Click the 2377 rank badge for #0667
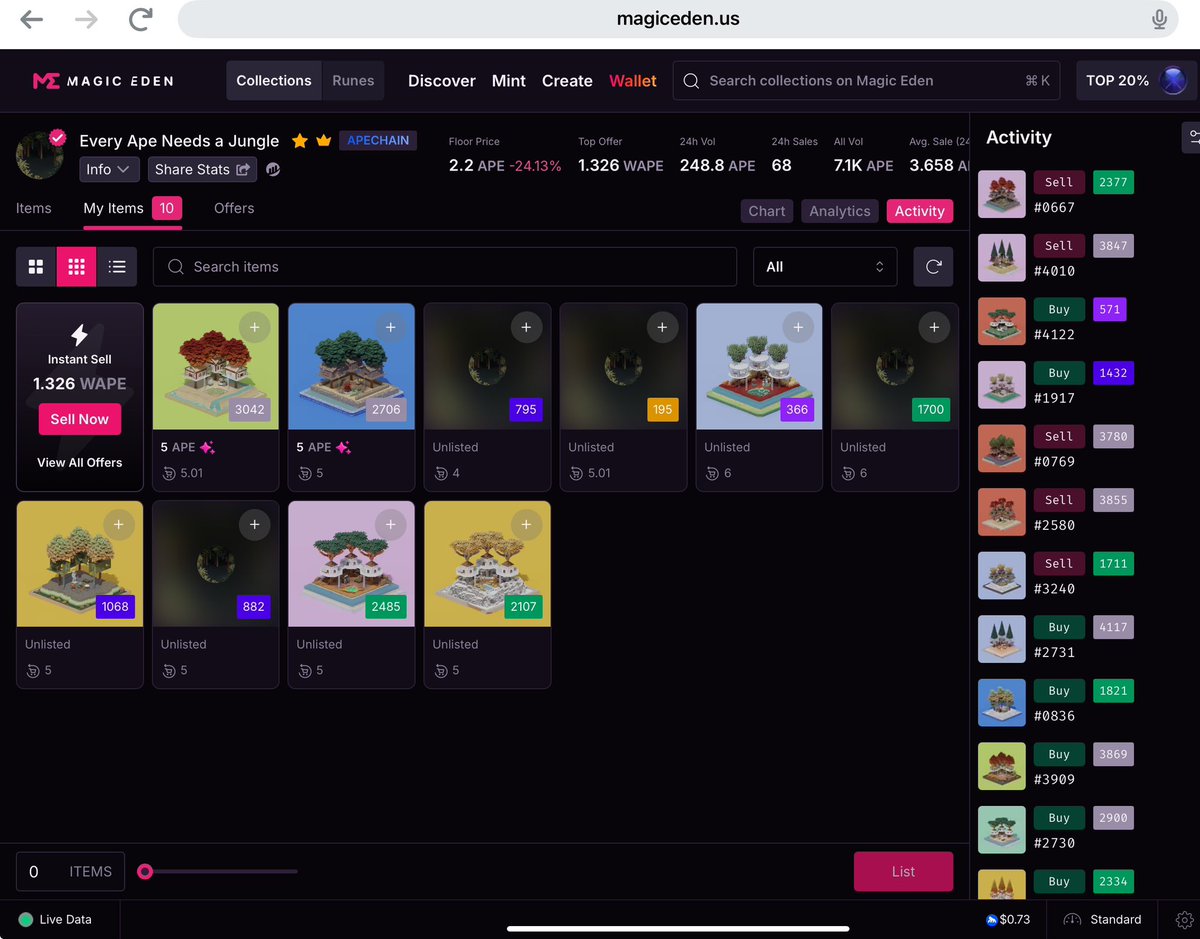 (1113, 182)
